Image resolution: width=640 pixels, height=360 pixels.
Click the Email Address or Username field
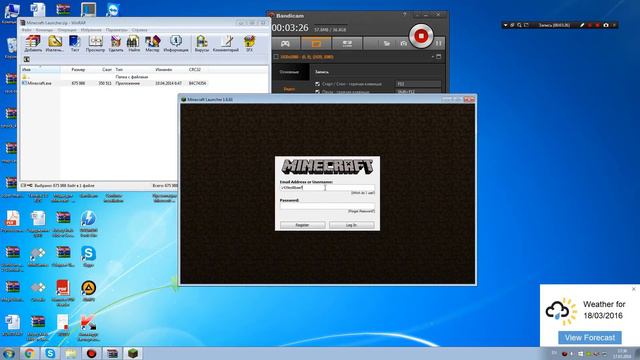coord(327,188)
